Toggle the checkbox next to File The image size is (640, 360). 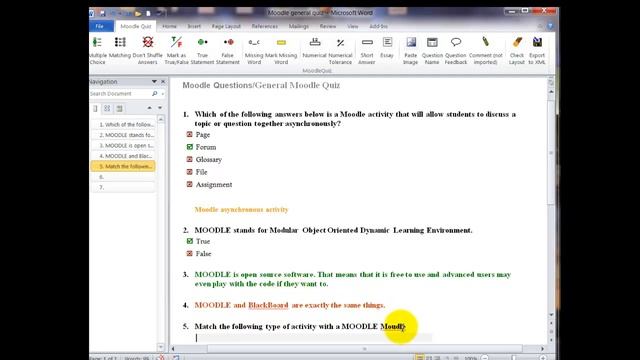point(189,172)
